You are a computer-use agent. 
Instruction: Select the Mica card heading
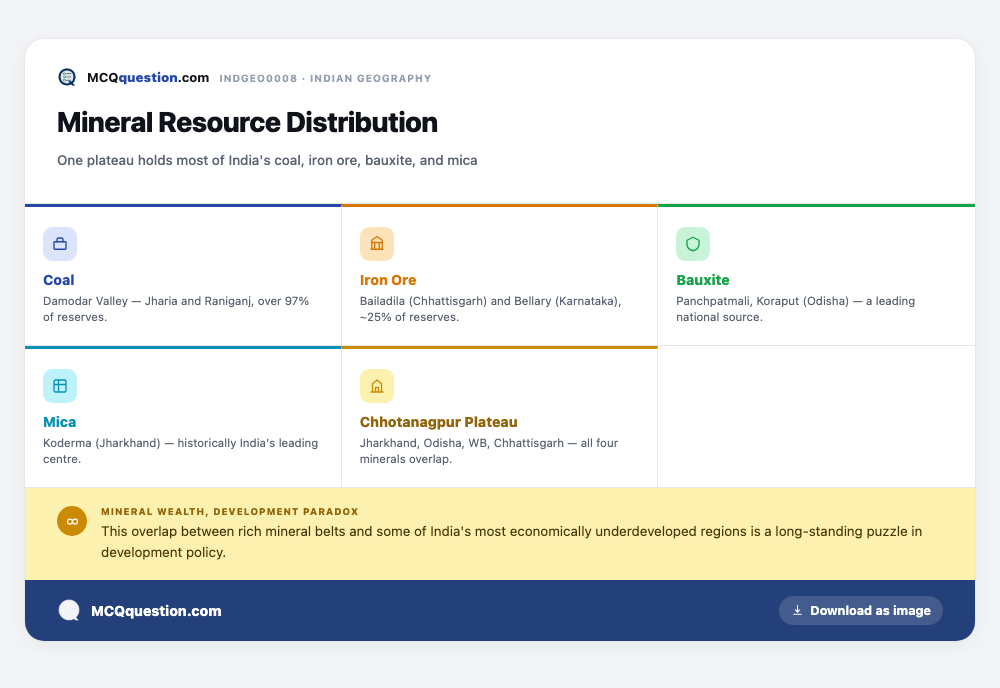coord(59,422)
